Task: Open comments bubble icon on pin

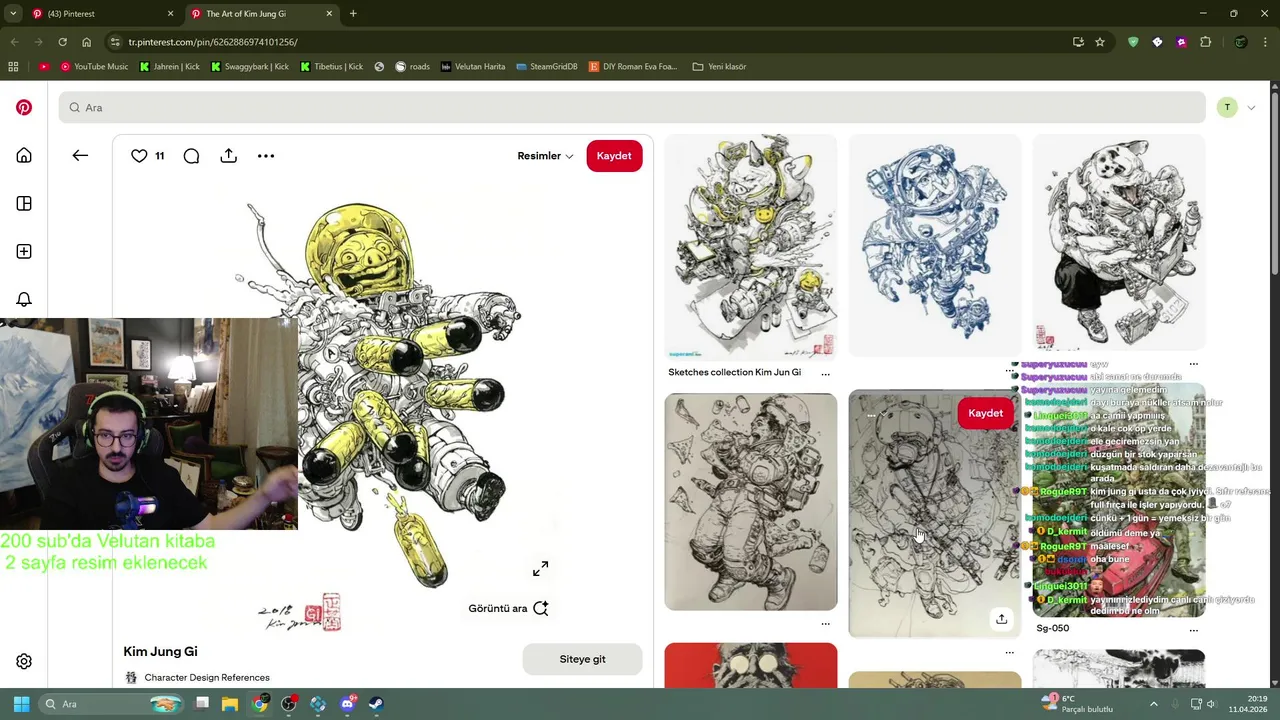Action: pos(191,156)
